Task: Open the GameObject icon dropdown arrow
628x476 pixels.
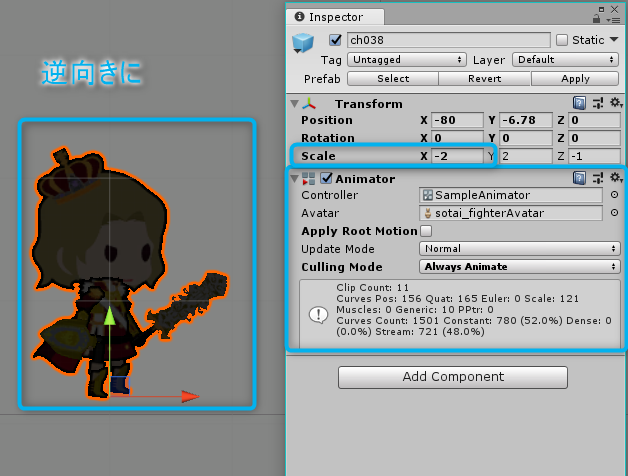Action: coord(297,51)
